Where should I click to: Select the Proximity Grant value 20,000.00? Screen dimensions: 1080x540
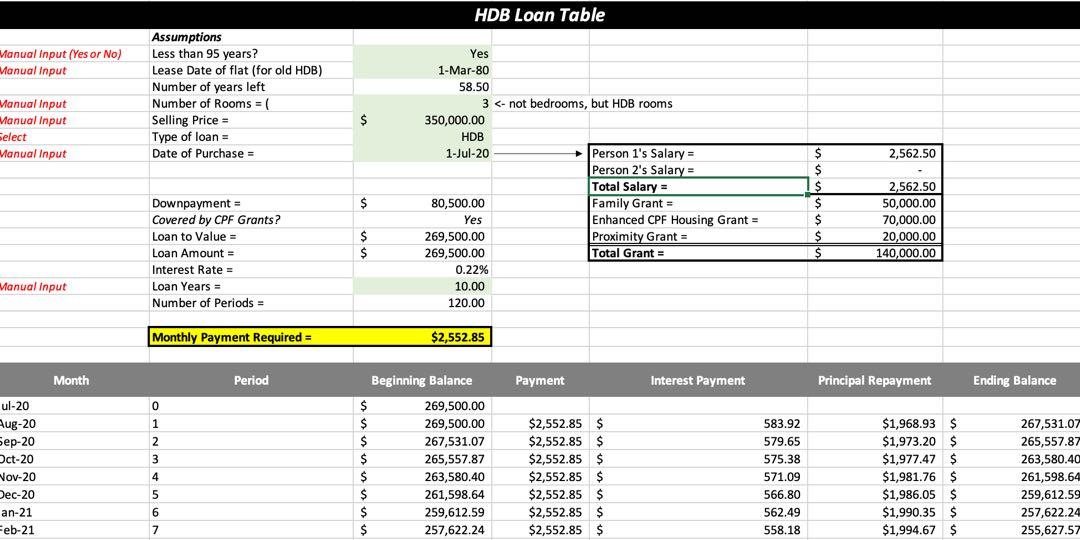click(875, 236)
